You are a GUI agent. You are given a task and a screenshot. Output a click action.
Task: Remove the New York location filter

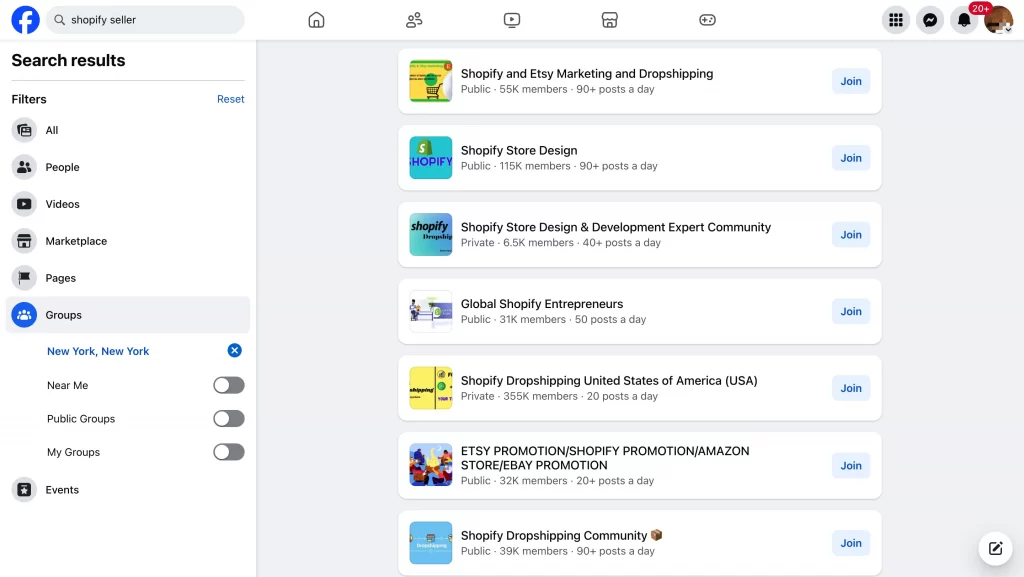pyautogui.click(x=234, y=351)
